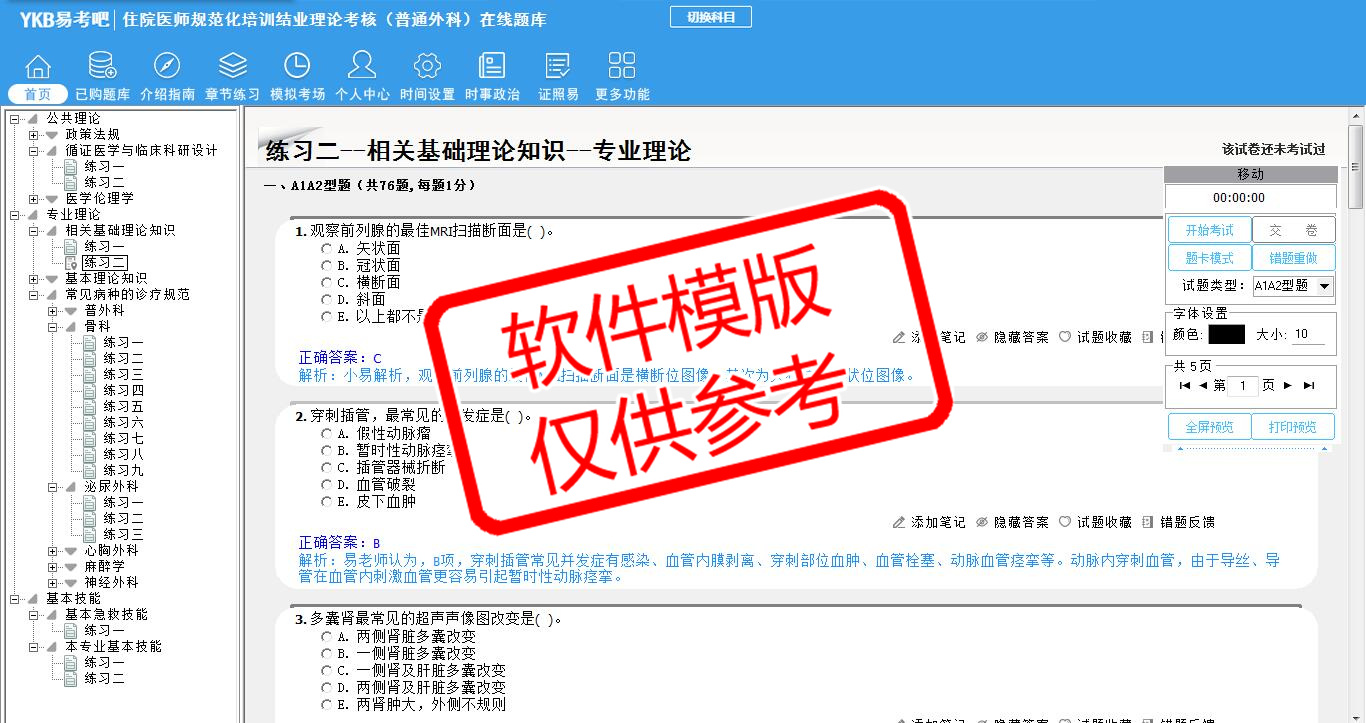Viewport: 1366px width, 723px height.
Task: Click the 介绍指南 compass icon
Action: 167,67
